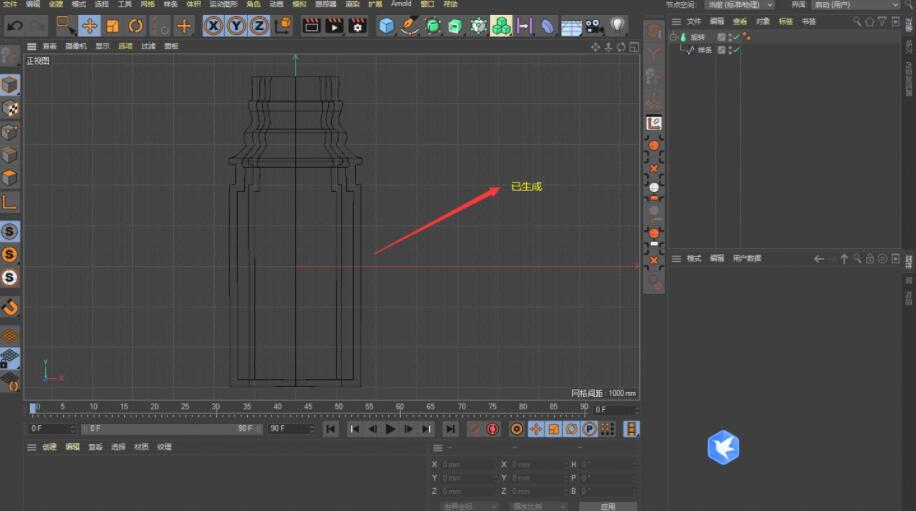Click the X position input field

467,465
